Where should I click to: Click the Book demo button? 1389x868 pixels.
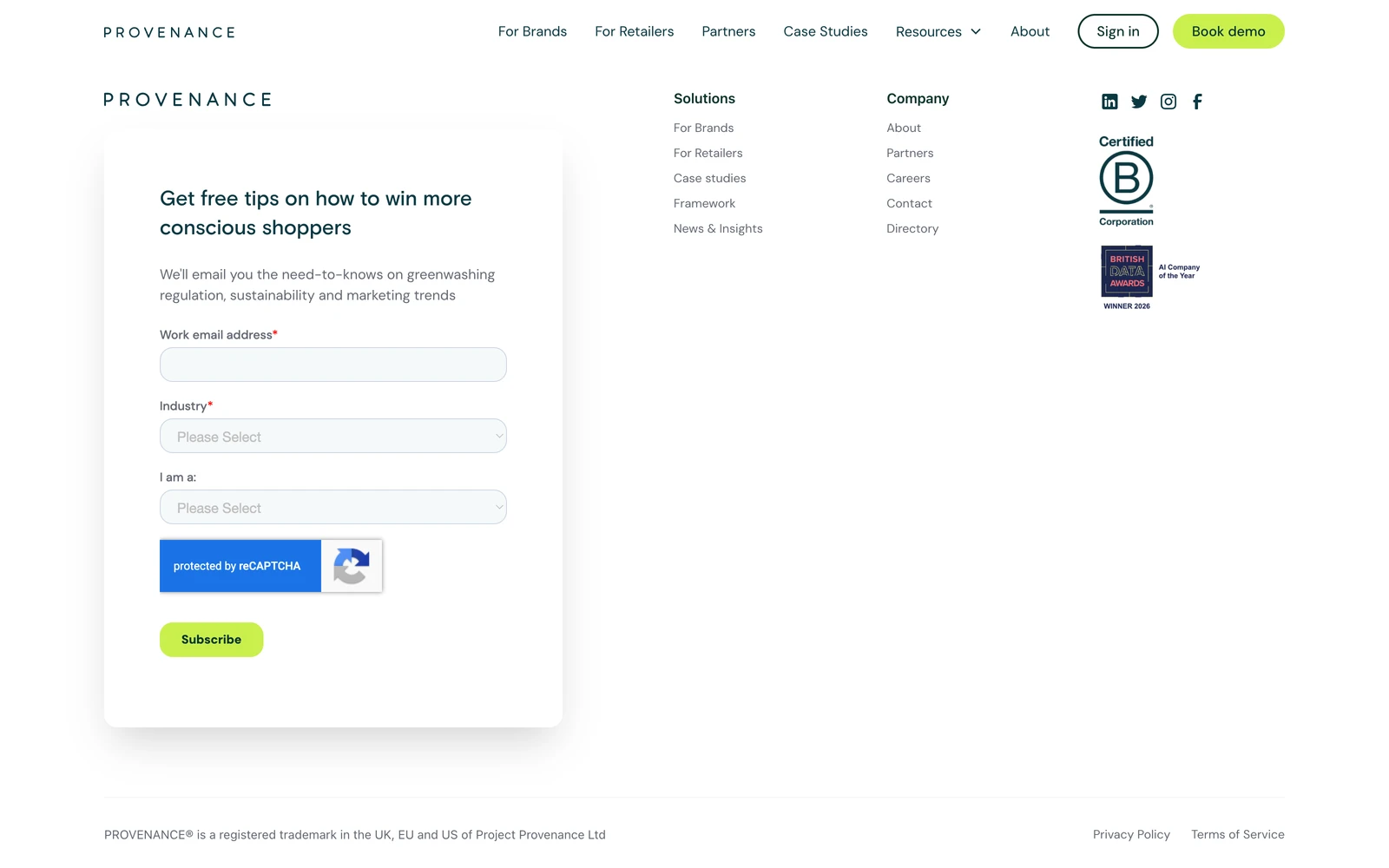(1228, 31)
